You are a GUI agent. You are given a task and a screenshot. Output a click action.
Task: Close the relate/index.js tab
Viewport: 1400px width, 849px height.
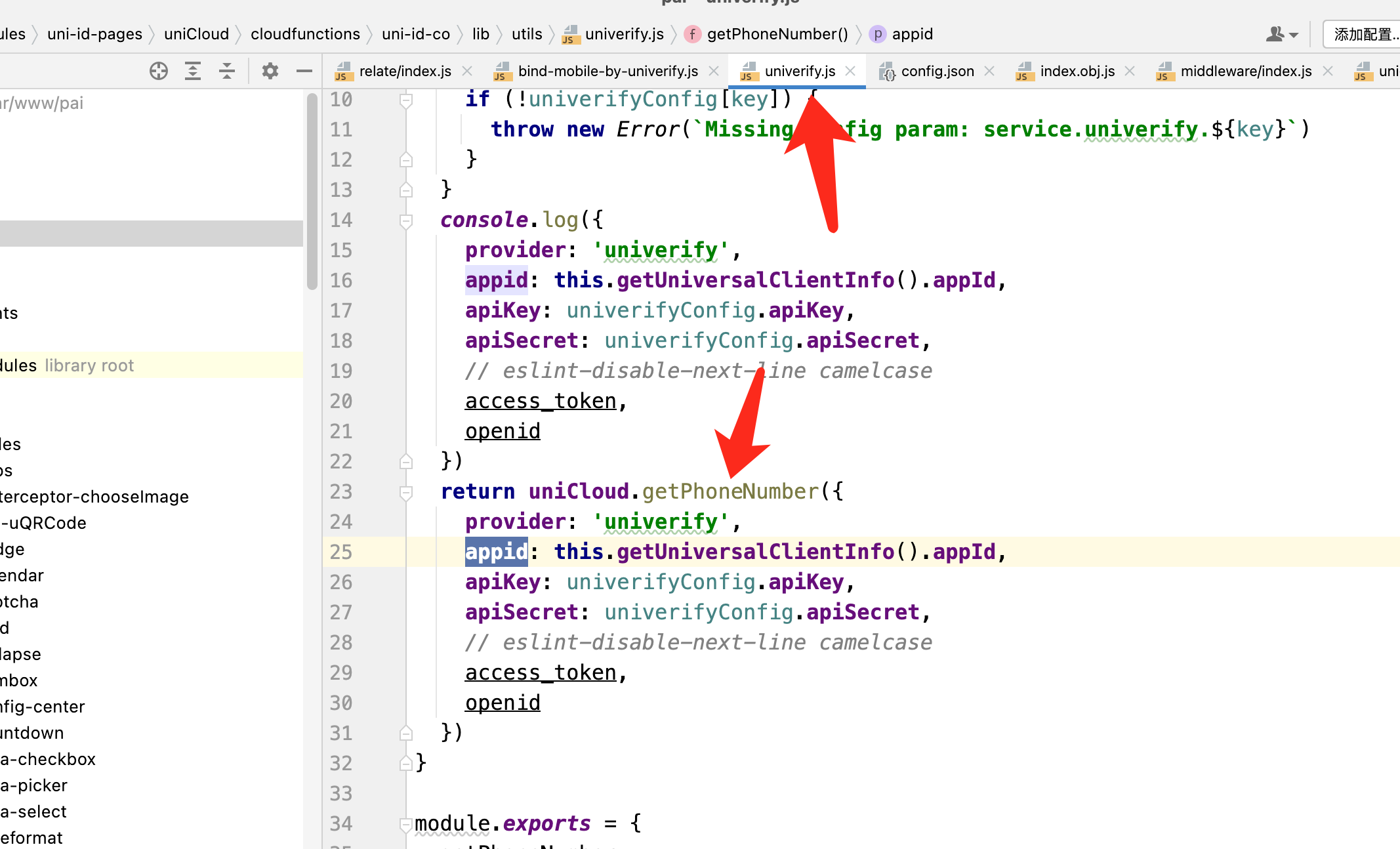coord(467,71)
